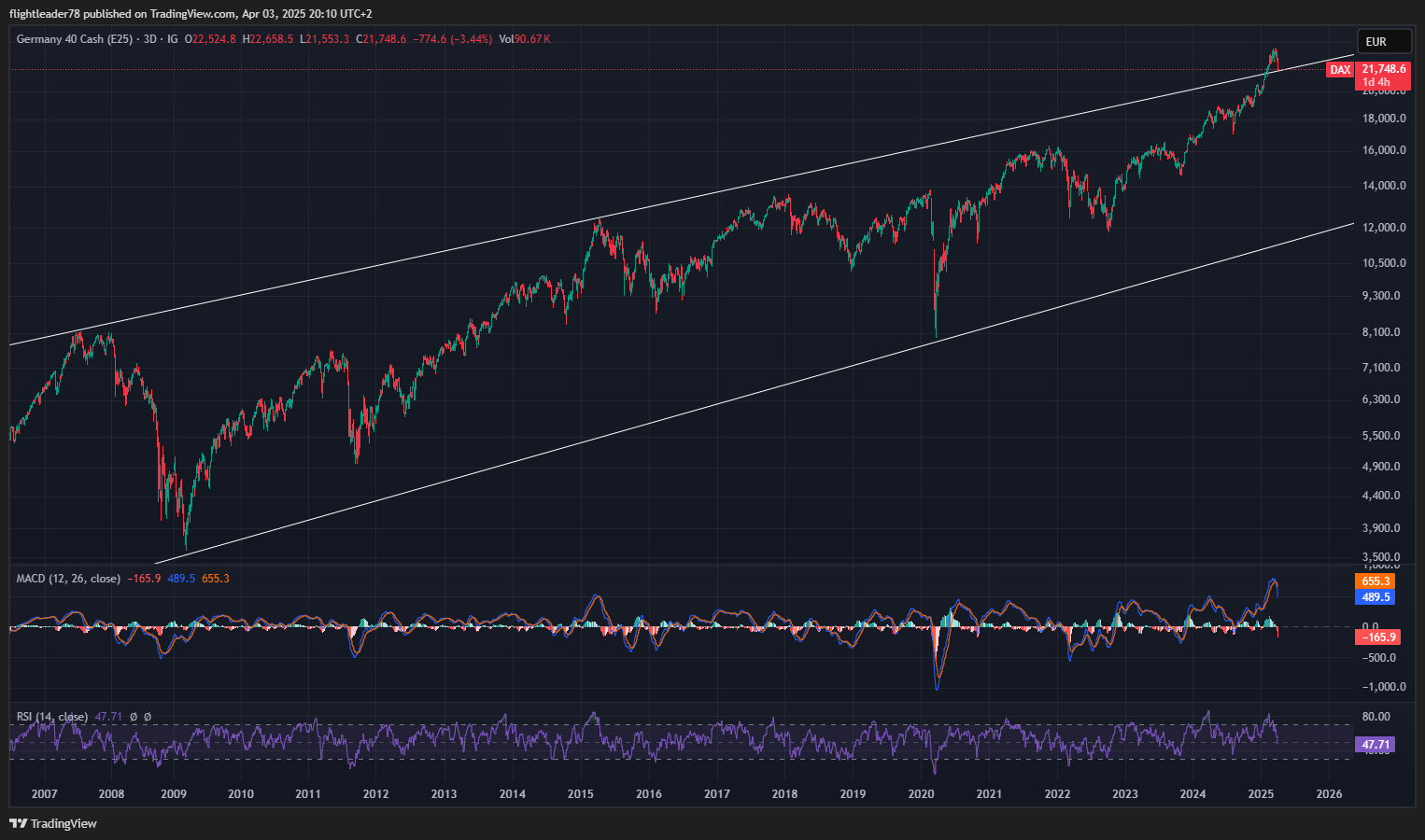
Task: Select the RSI (14, close) legend
Action: (x=52, y=717)
